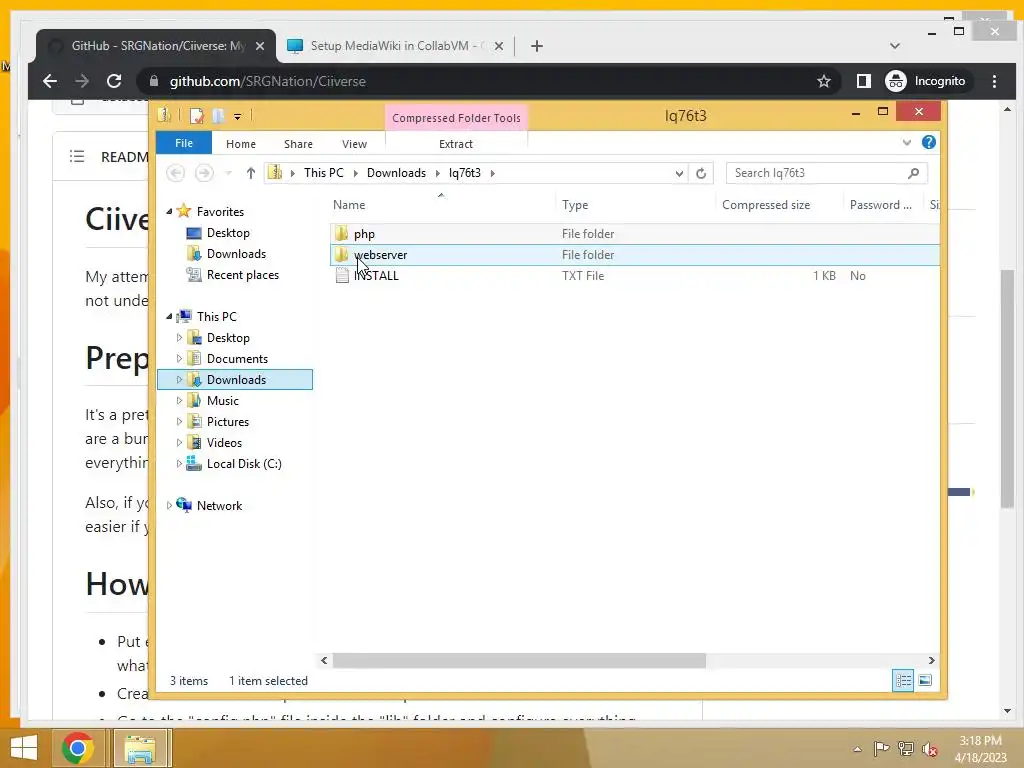Open Downloads under Favorites

236,254
